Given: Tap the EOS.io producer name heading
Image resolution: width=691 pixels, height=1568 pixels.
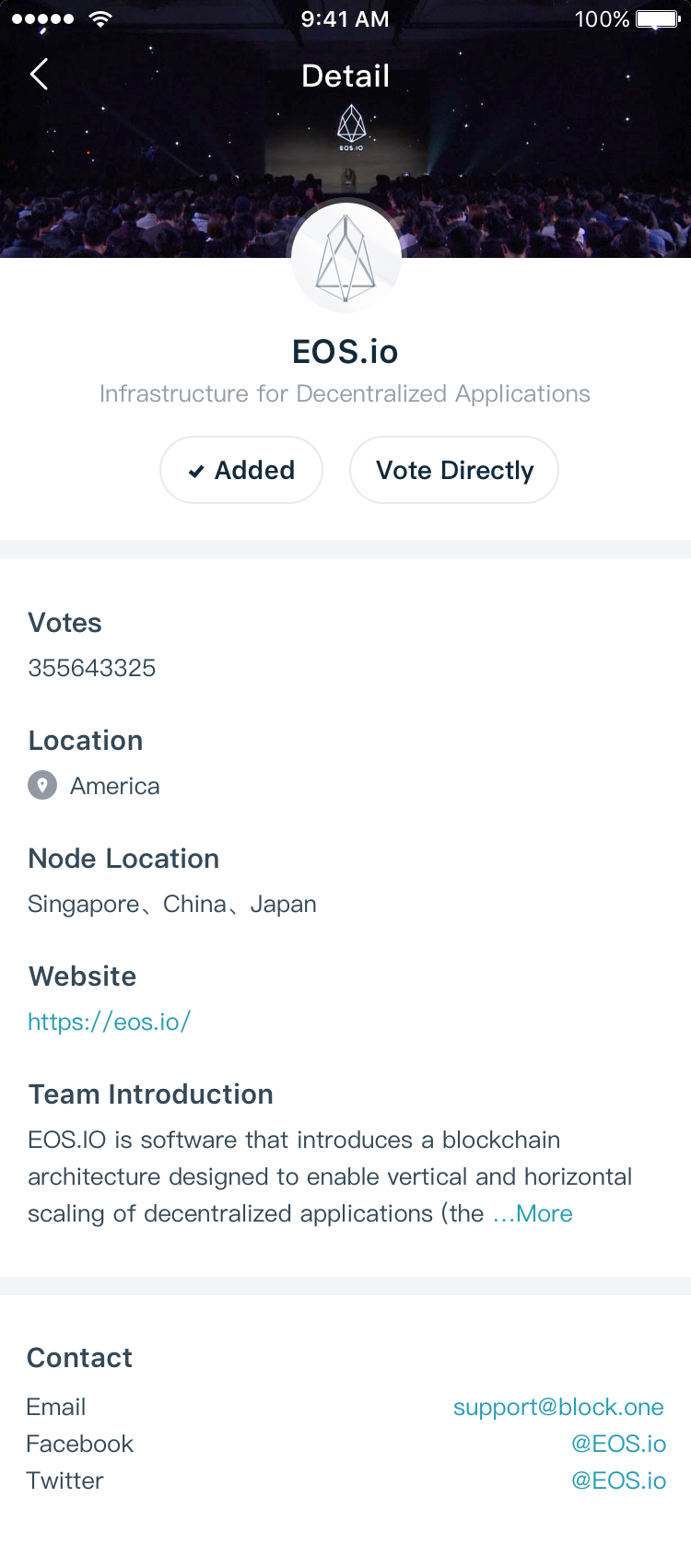Looking at the screenshot, I should (345, 352).
